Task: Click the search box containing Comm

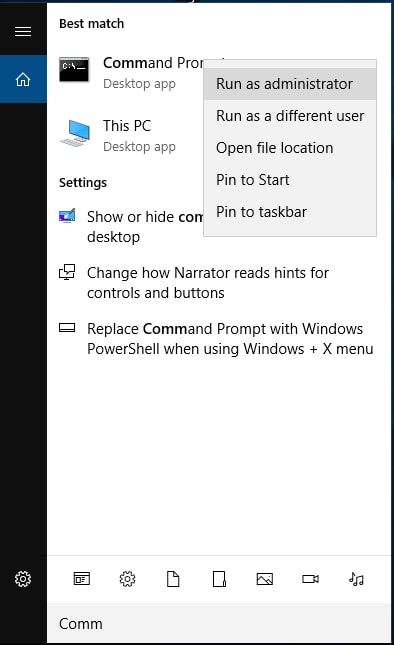Action: tap(219, 624)
